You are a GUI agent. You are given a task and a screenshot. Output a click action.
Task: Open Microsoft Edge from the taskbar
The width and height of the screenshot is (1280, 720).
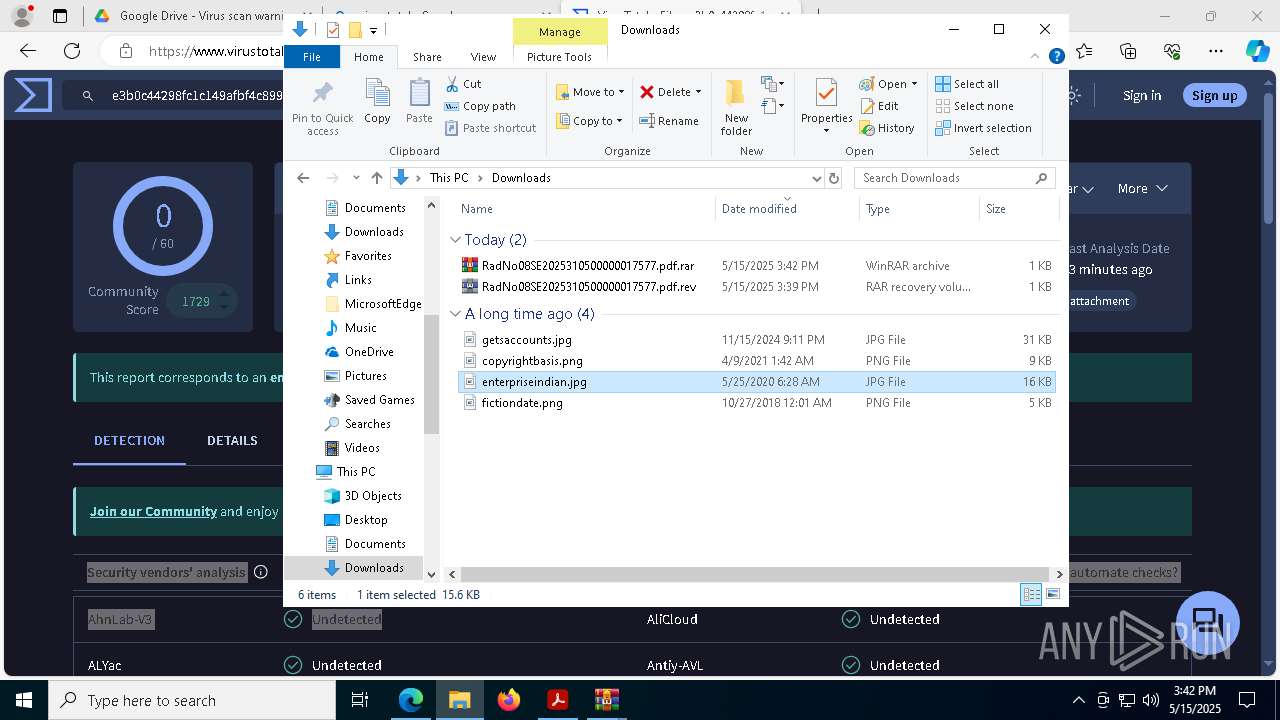coord(410,700)
